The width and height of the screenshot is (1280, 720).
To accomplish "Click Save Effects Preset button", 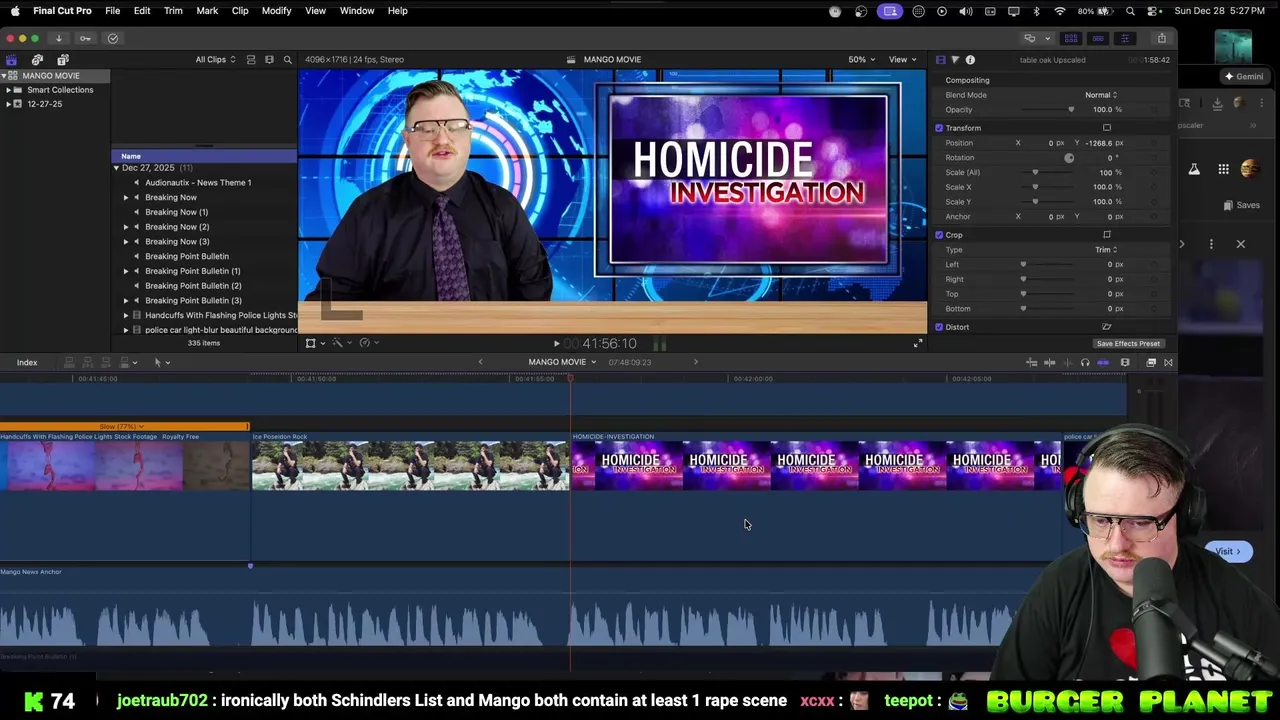I will (1128, 344).
